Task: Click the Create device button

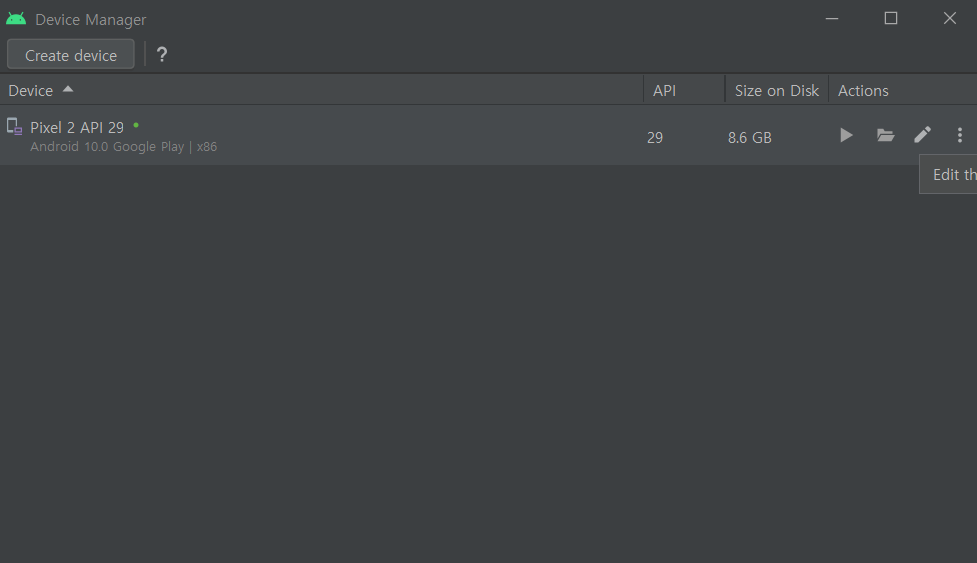Action: point(71,55)
